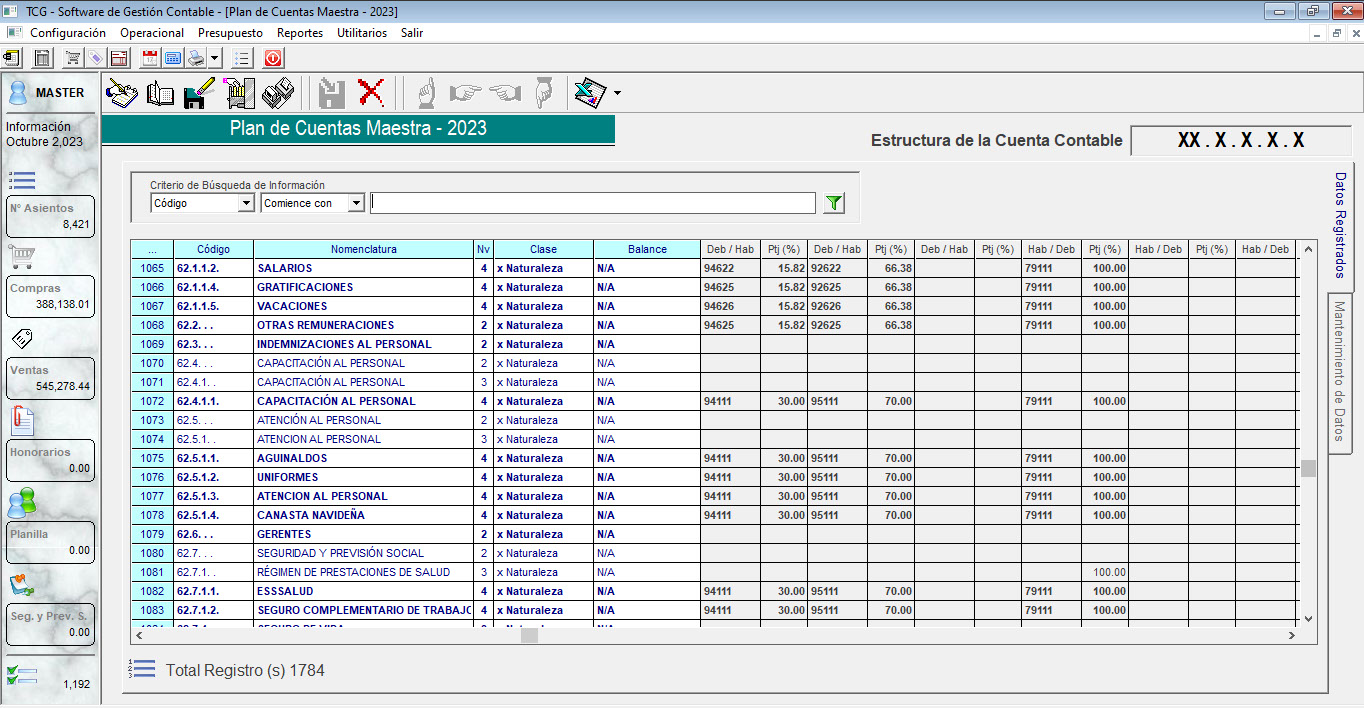Screen dimensions: 1364x708
Task: Open the Código search field dropdown
Action: (x=246, y=203)
